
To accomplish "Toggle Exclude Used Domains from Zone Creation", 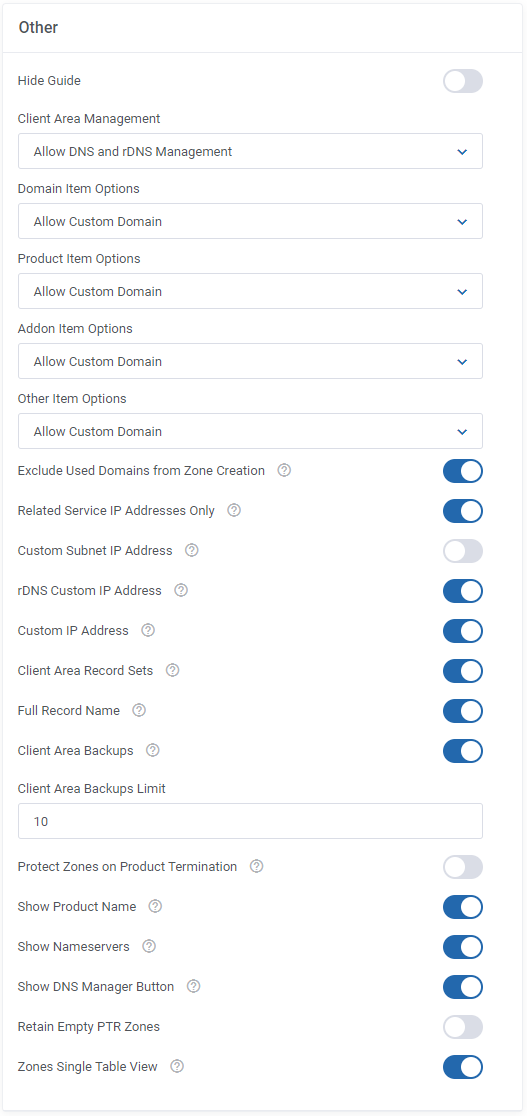I will tap(463, 471).
